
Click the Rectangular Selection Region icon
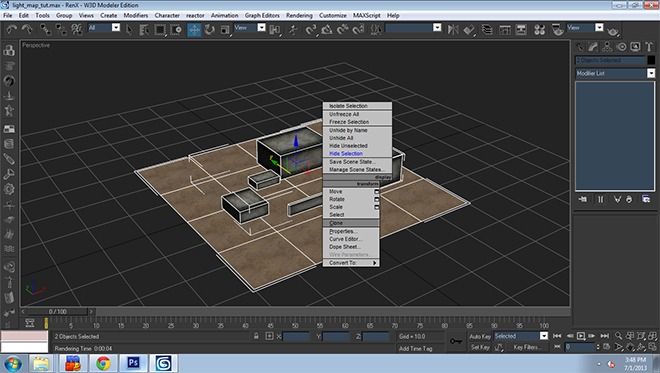click(x=160, y=29)
